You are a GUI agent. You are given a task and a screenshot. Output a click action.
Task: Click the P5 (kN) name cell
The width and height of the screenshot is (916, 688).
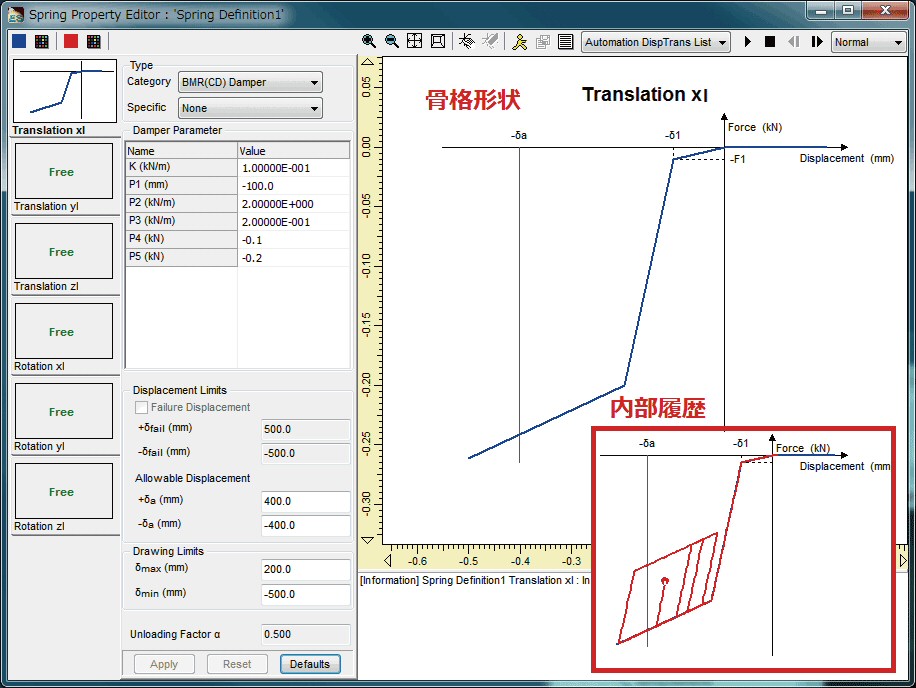click(182, 257)
